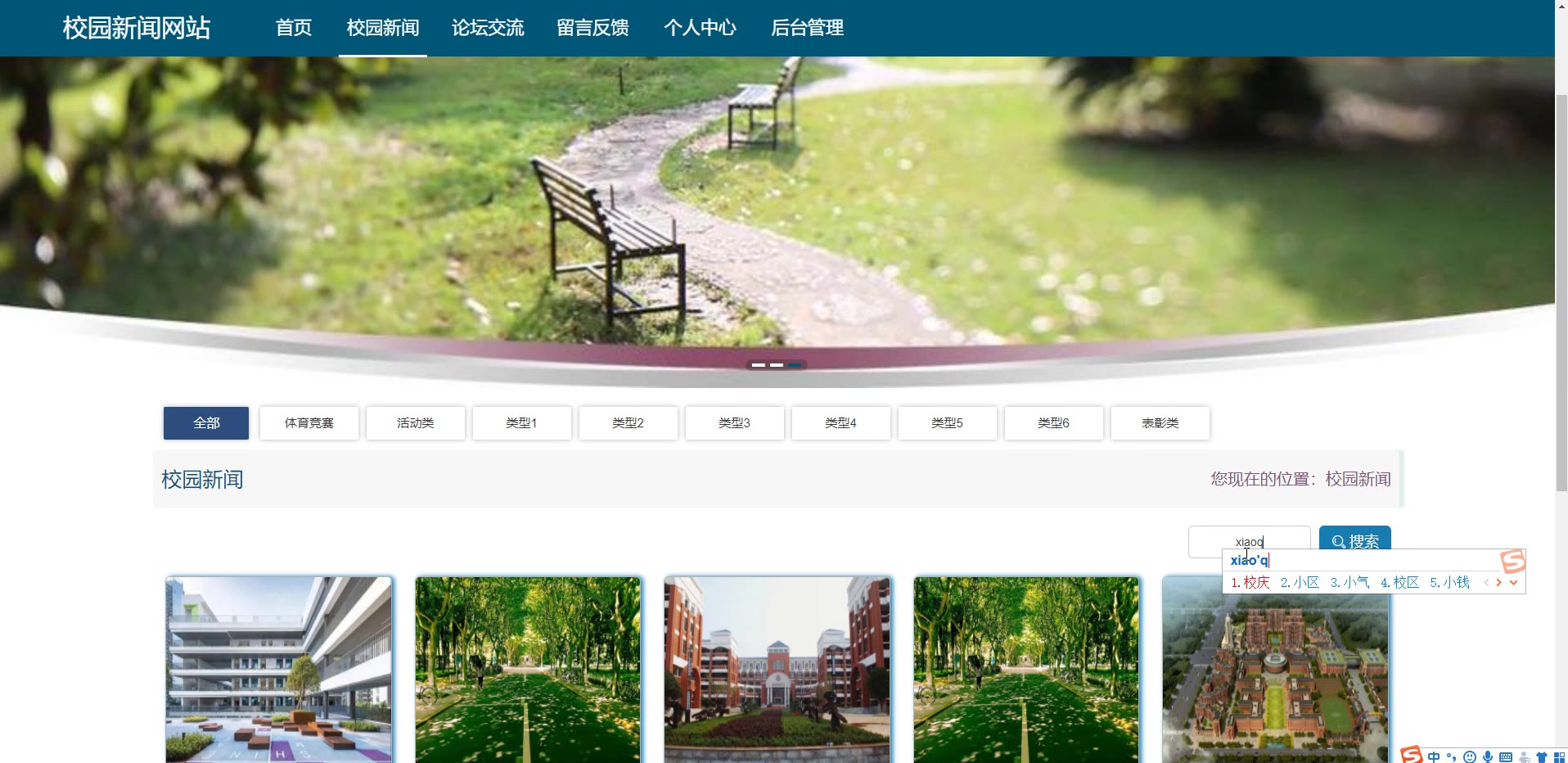Open the grid toolbox icon on the IME toolbar
Image resolution: width=1568 pixels, height=763 pixels.
pos(1560,757)
